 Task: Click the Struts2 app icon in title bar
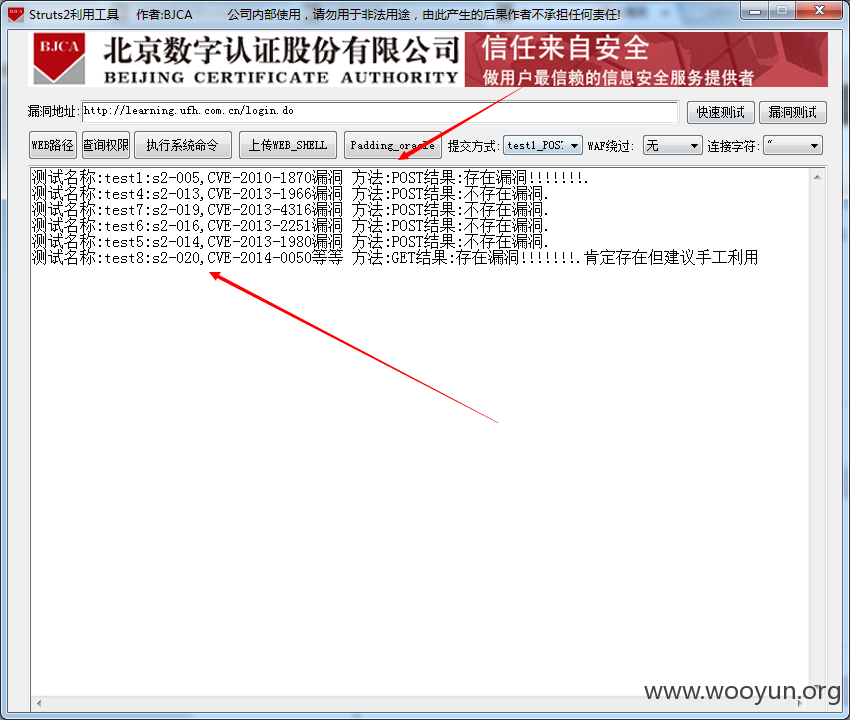coord(16,14)
